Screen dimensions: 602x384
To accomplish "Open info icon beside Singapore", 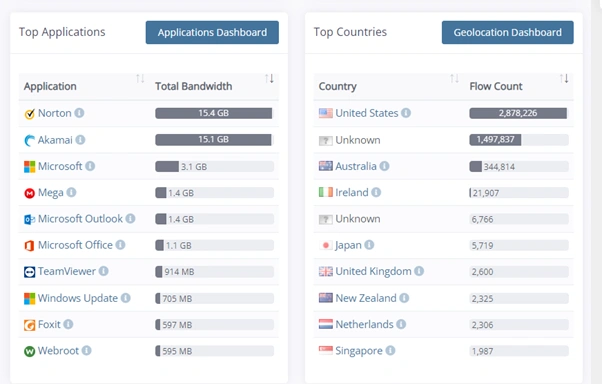I will [390, 350].
